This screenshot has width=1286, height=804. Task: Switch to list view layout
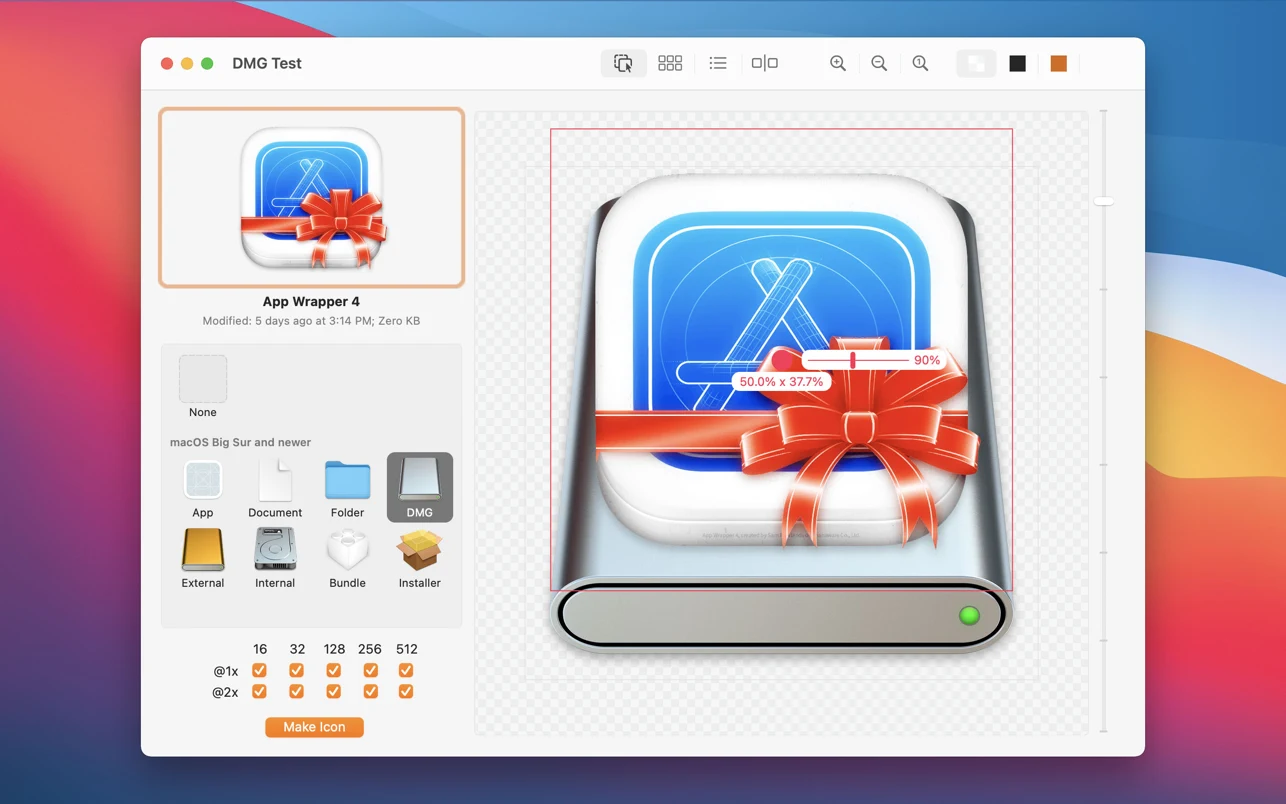coord(718,63)
